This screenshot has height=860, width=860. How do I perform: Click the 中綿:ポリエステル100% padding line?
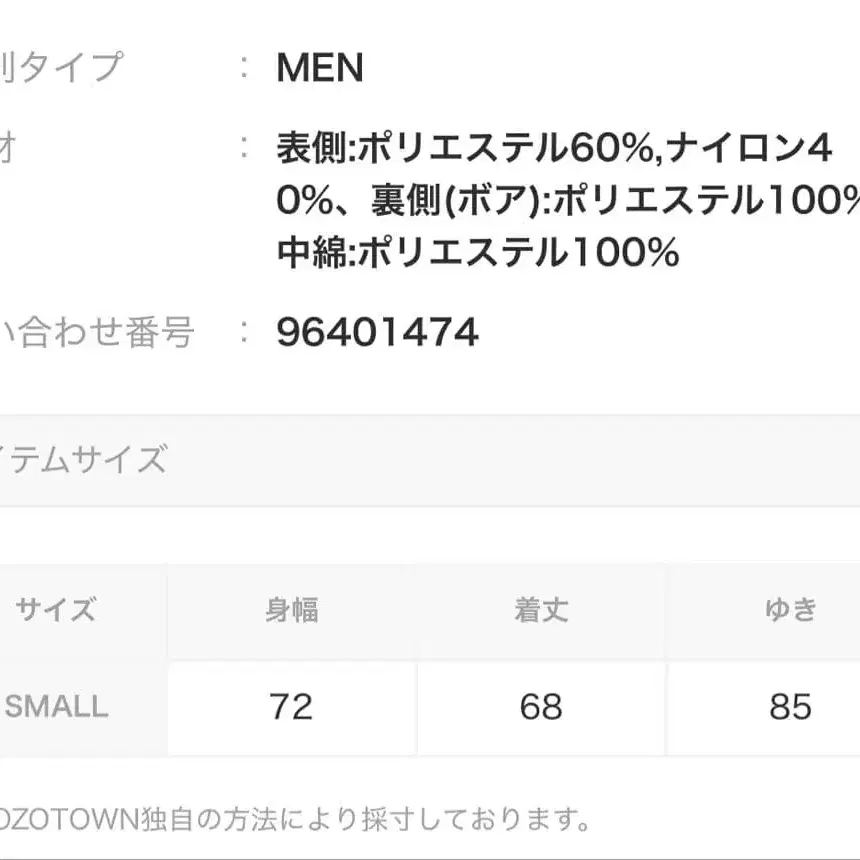[x=478, y=253]
